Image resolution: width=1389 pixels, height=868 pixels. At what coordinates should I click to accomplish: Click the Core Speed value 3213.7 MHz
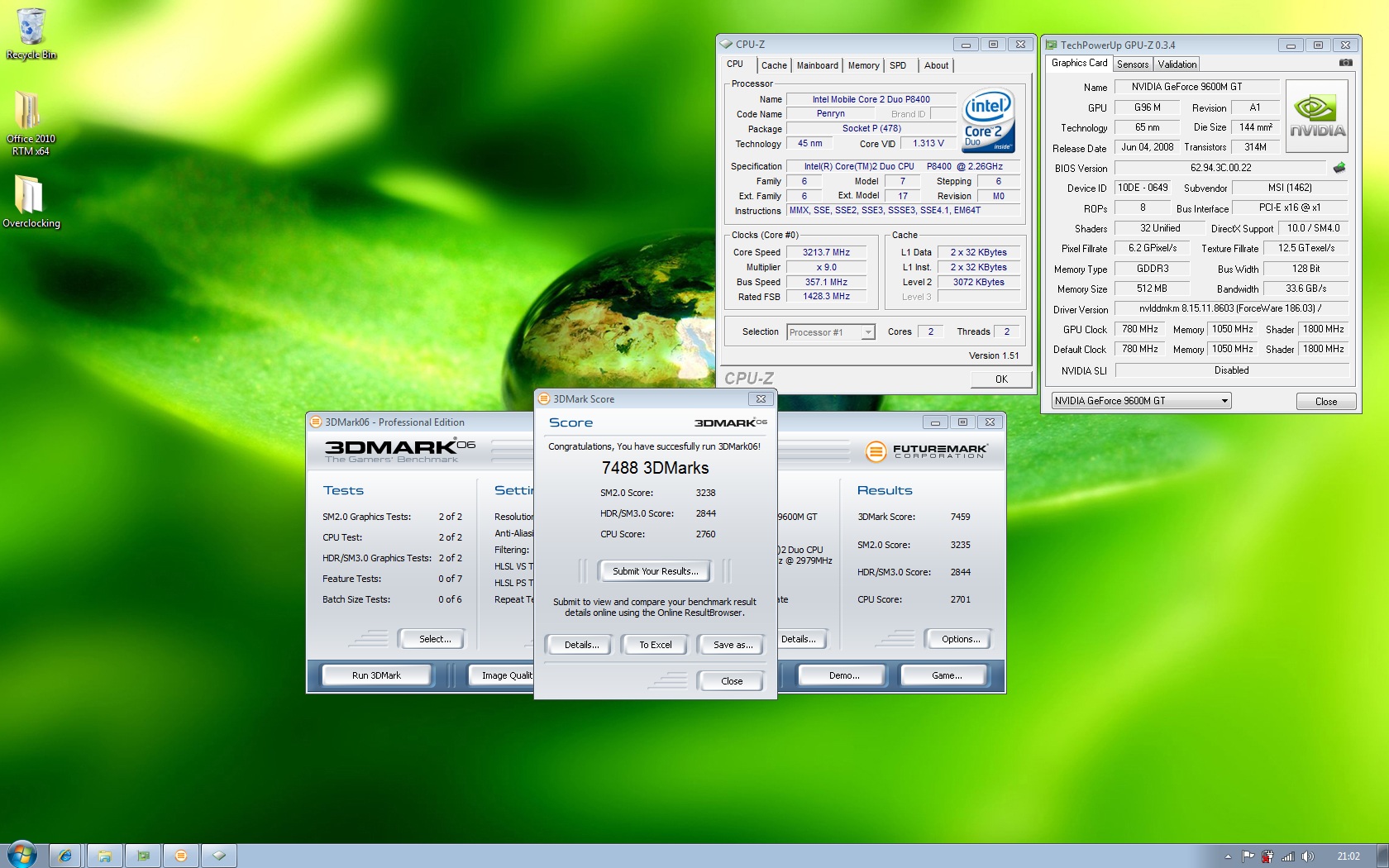coord(826,253)
